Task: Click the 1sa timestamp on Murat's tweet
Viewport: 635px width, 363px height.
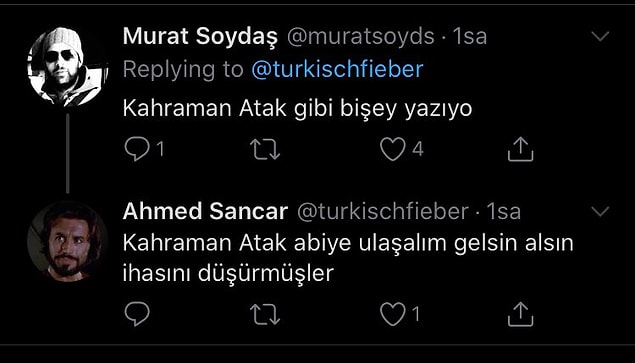Action: [x=470, y=37]
